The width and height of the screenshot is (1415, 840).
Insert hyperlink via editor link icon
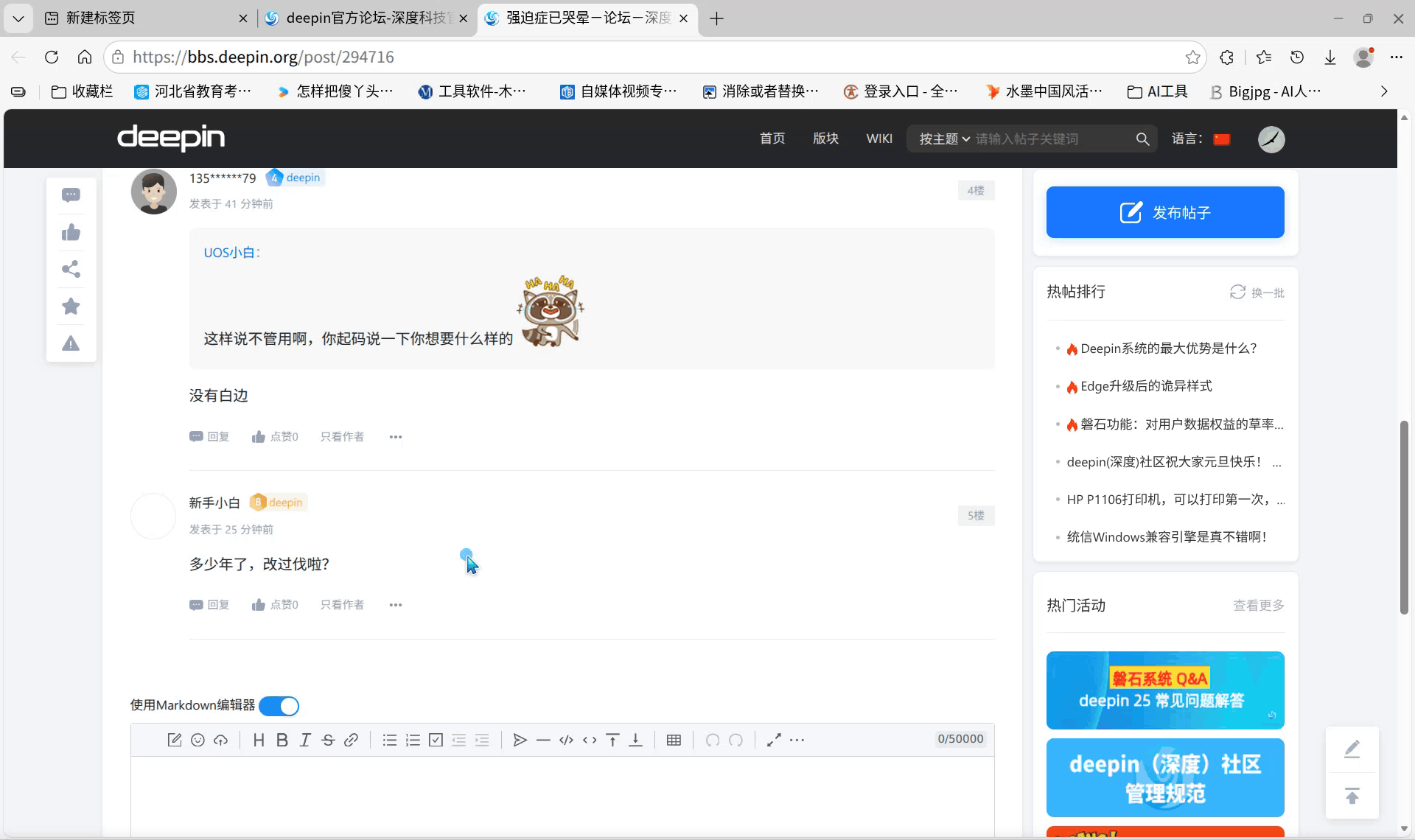pyautogui.click(x=351, y=740)
